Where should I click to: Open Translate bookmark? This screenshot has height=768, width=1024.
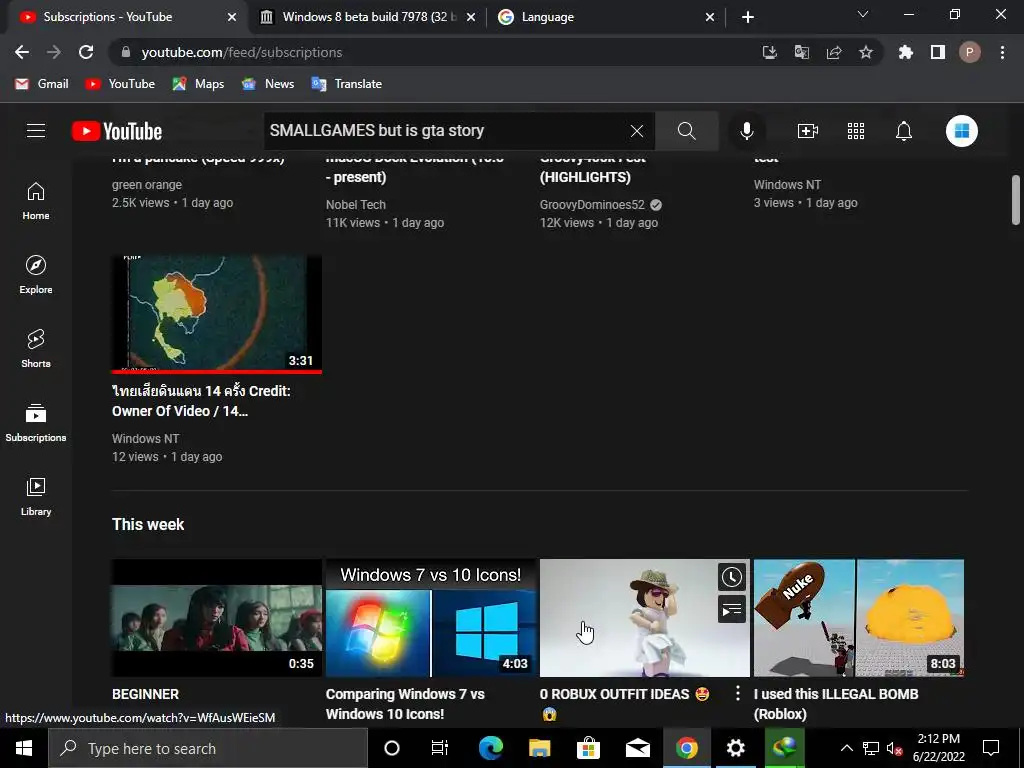[347, 84]
